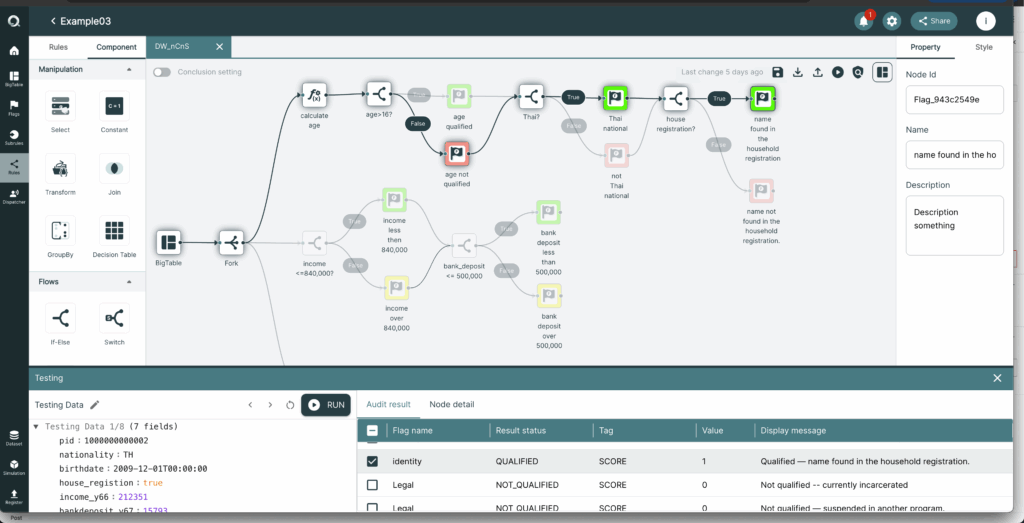Screen dimensions: 1024x523
Task: Open the notifications bell
Action: click(x=864, y=21)
